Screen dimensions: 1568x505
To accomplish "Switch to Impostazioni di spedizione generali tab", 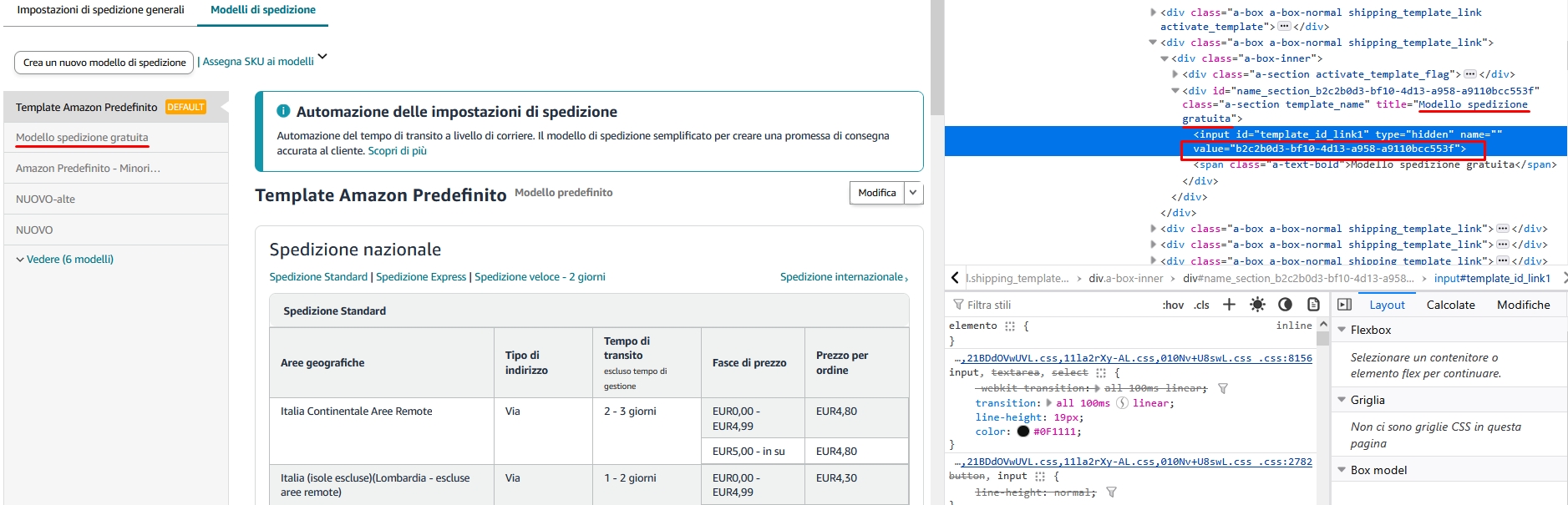I will point(100,10).
